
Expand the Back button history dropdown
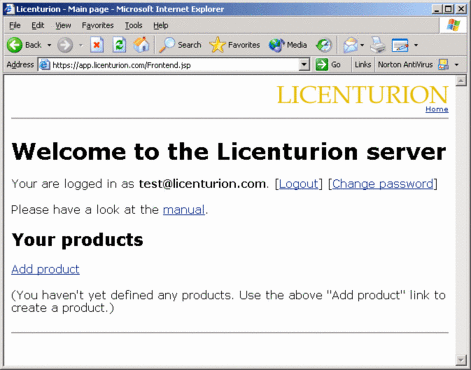(49, 45)
